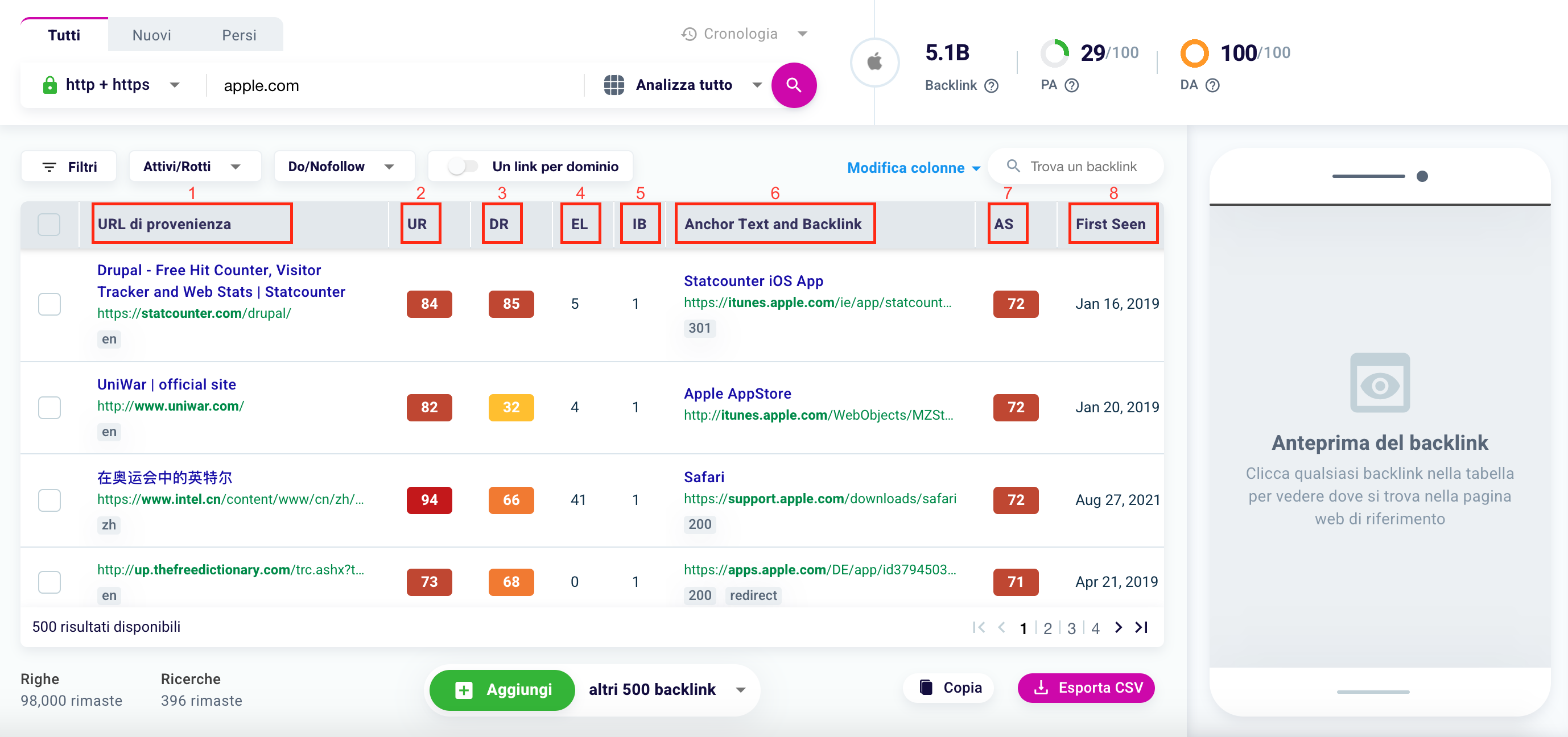
Task: Click the magenta search button
Action: coord(793,85)
